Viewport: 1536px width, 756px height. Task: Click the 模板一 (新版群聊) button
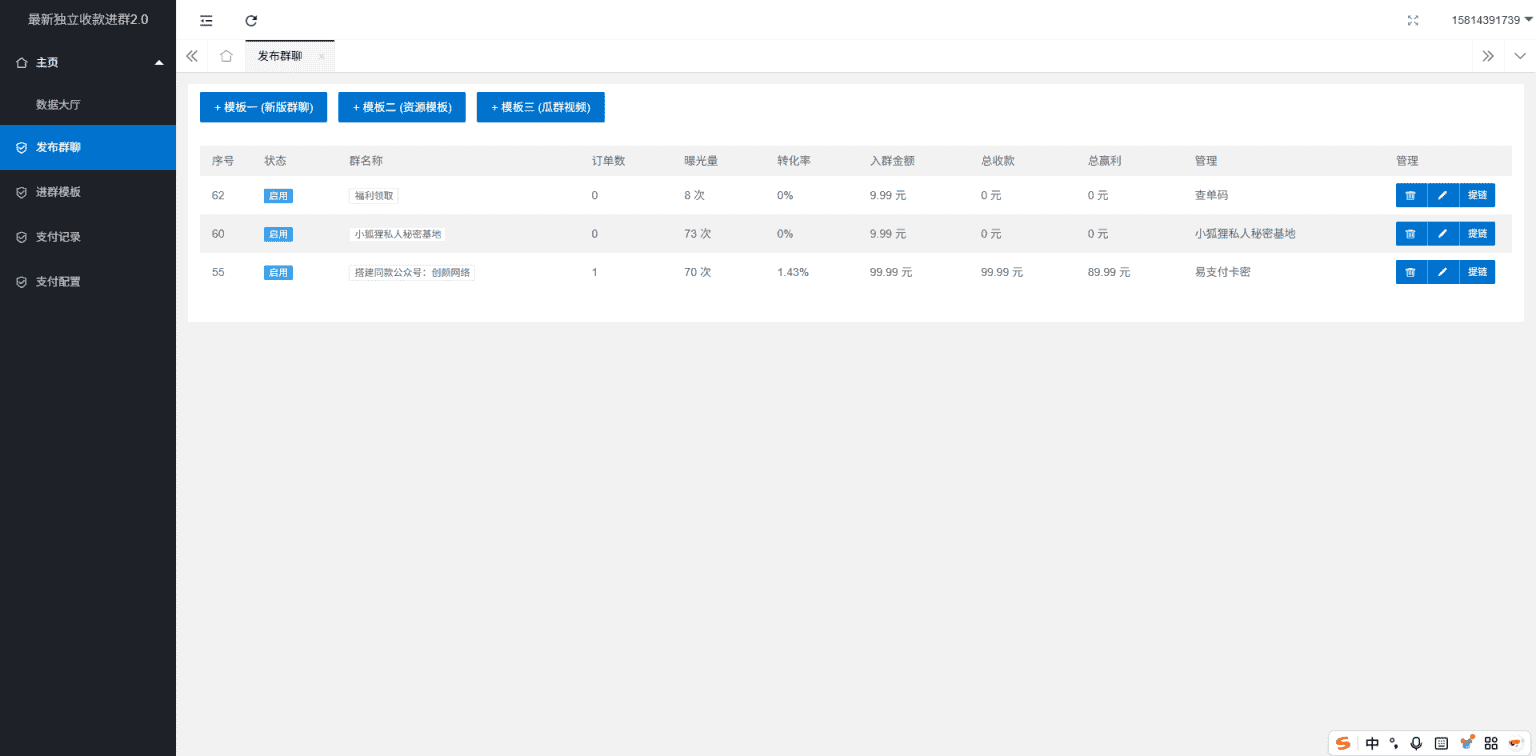263,107
